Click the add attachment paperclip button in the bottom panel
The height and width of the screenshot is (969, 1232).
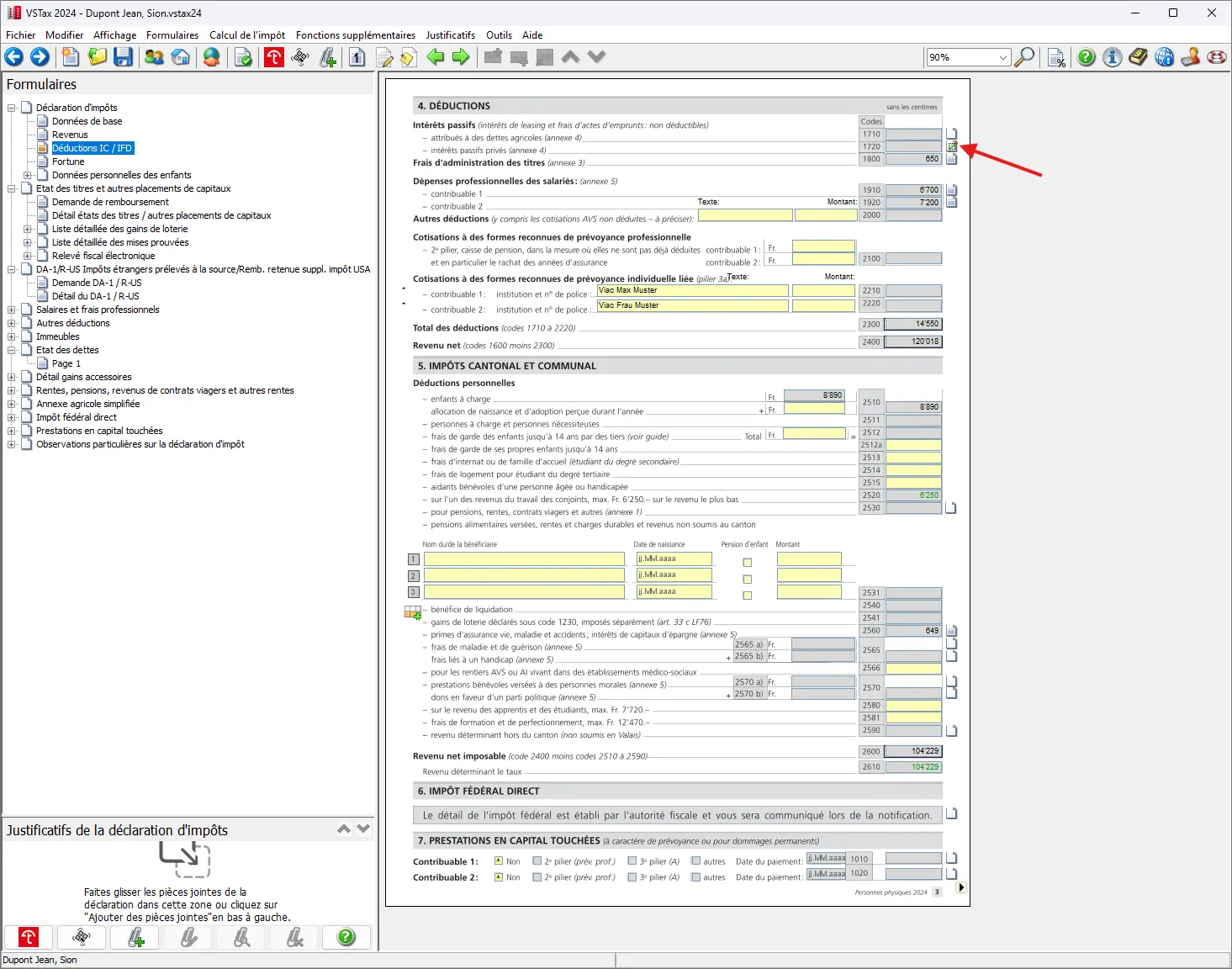pos(135,937)
